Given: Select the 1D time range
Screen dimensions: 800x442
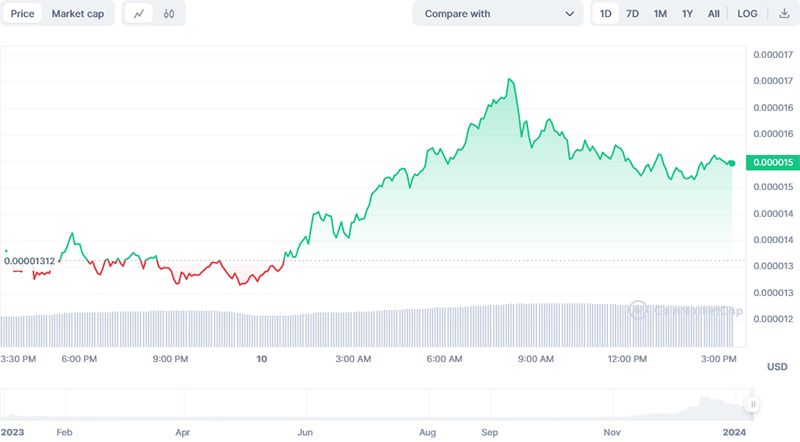Looking at the screenshot, I should tap(605, 14).
